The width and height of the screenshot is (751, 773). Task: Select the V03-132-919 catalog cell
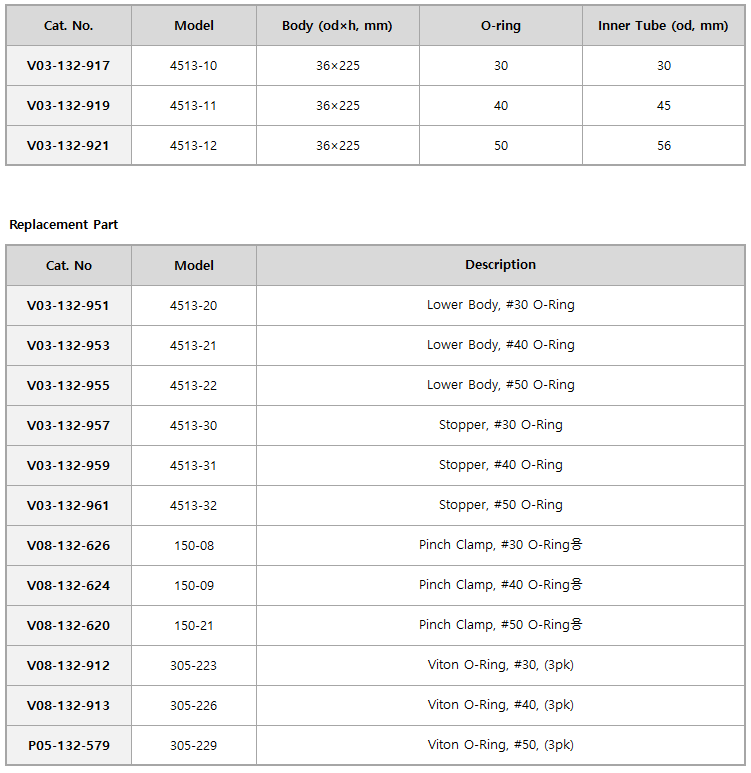click(69, 105)
